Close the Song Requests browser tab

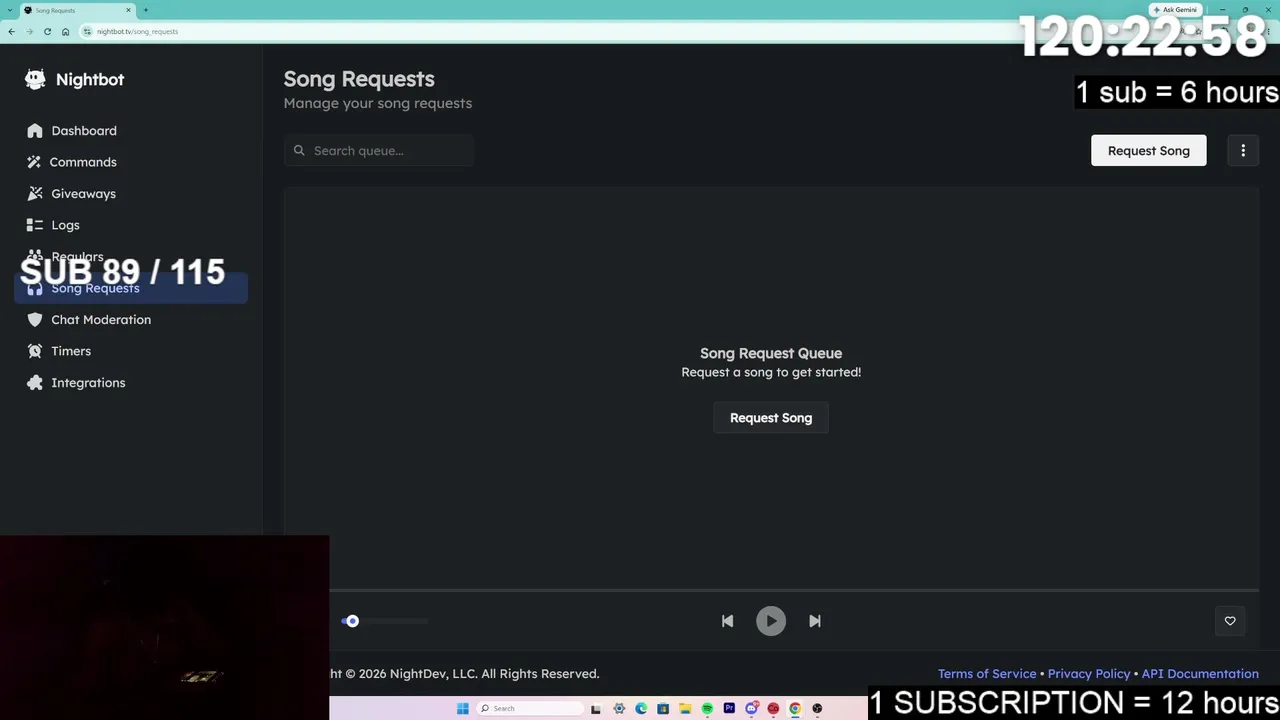tap(129, 10)
